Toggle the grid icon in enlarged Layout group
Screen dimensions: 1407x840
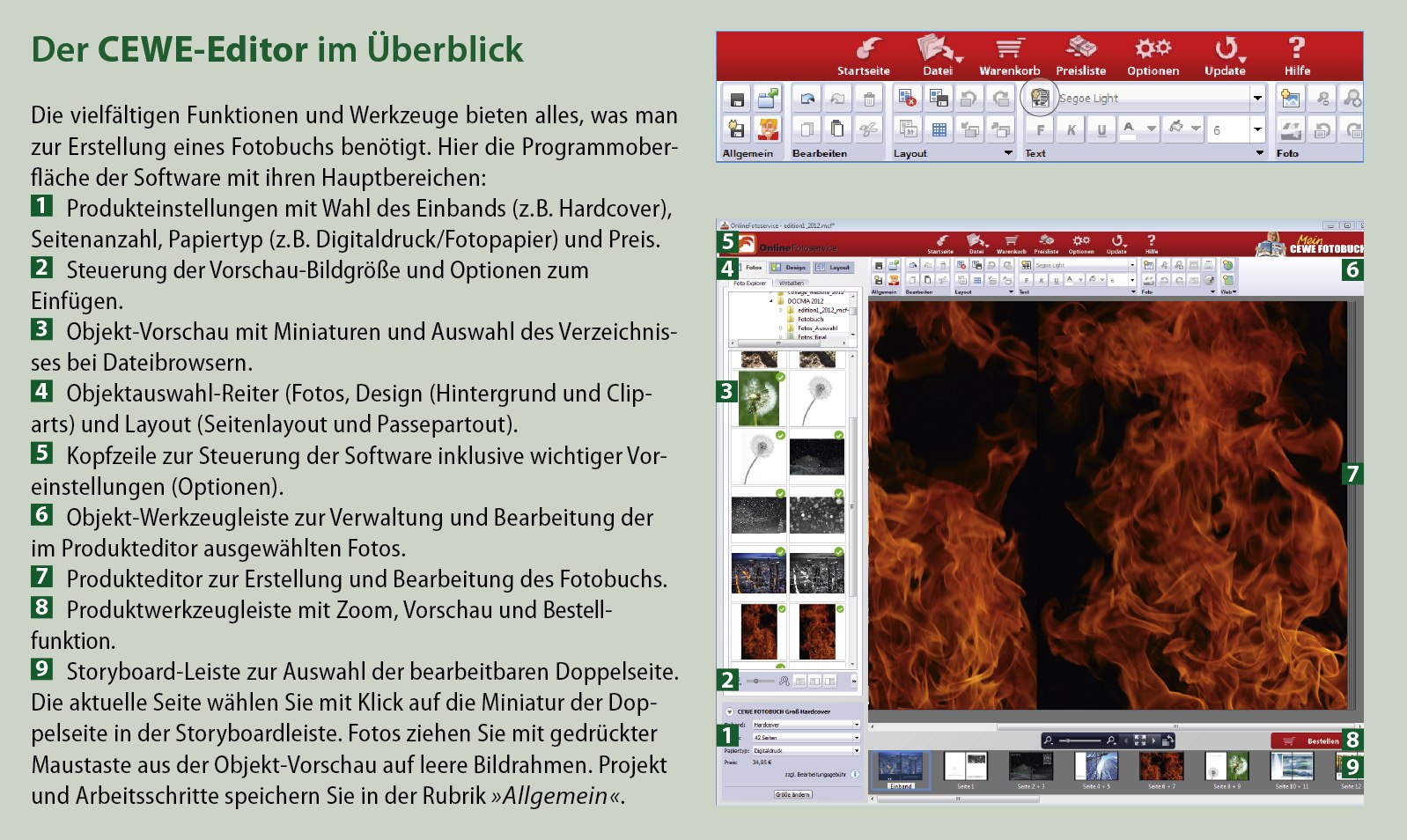(939, 129)
